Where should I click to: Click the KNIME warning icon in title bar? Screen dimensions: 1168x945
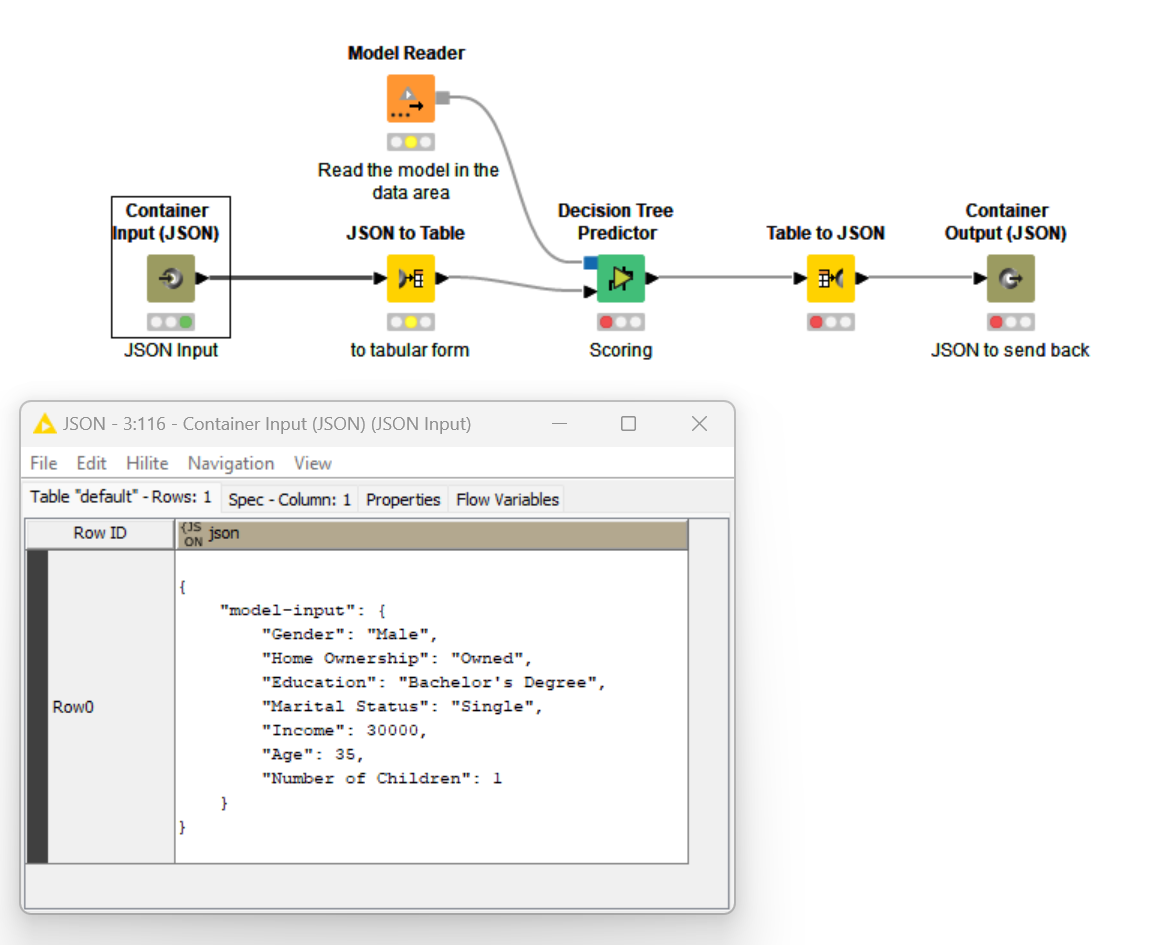(x=45, y=424)
